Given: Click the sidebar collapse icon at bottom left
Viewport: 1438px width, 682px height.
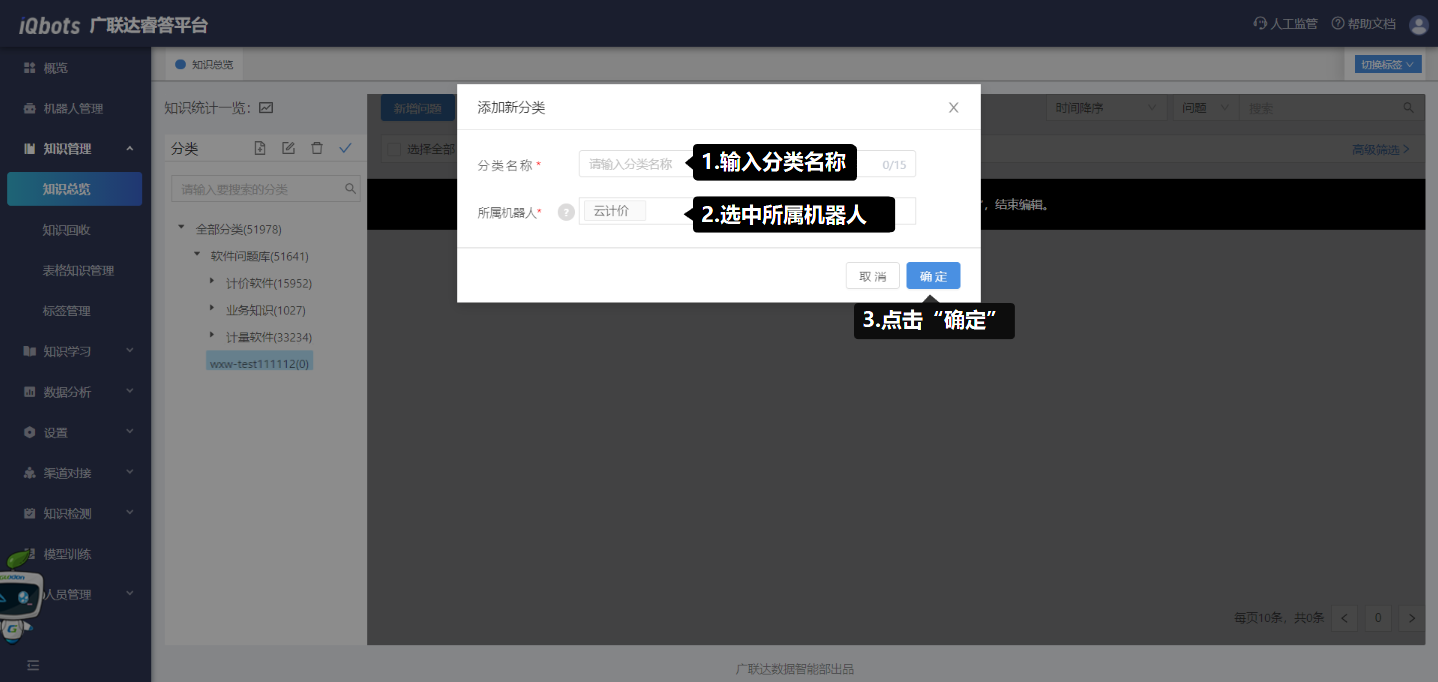Looking at the screenshot, I should click(x=33, y=665).
